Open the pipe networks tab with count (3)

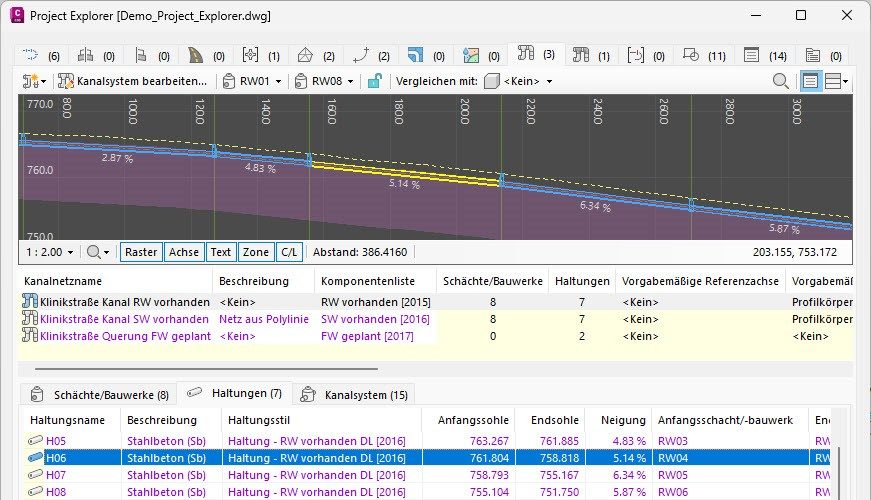536,54
